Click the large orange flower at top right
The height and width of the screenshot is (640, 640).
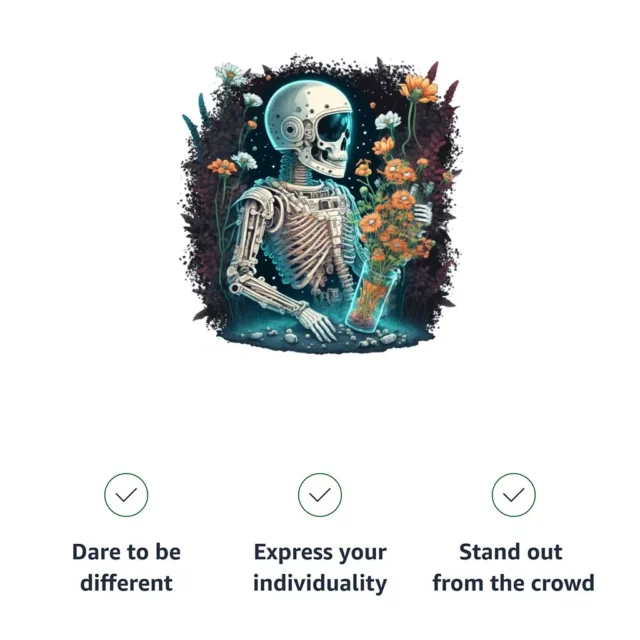tap(418, 88)
